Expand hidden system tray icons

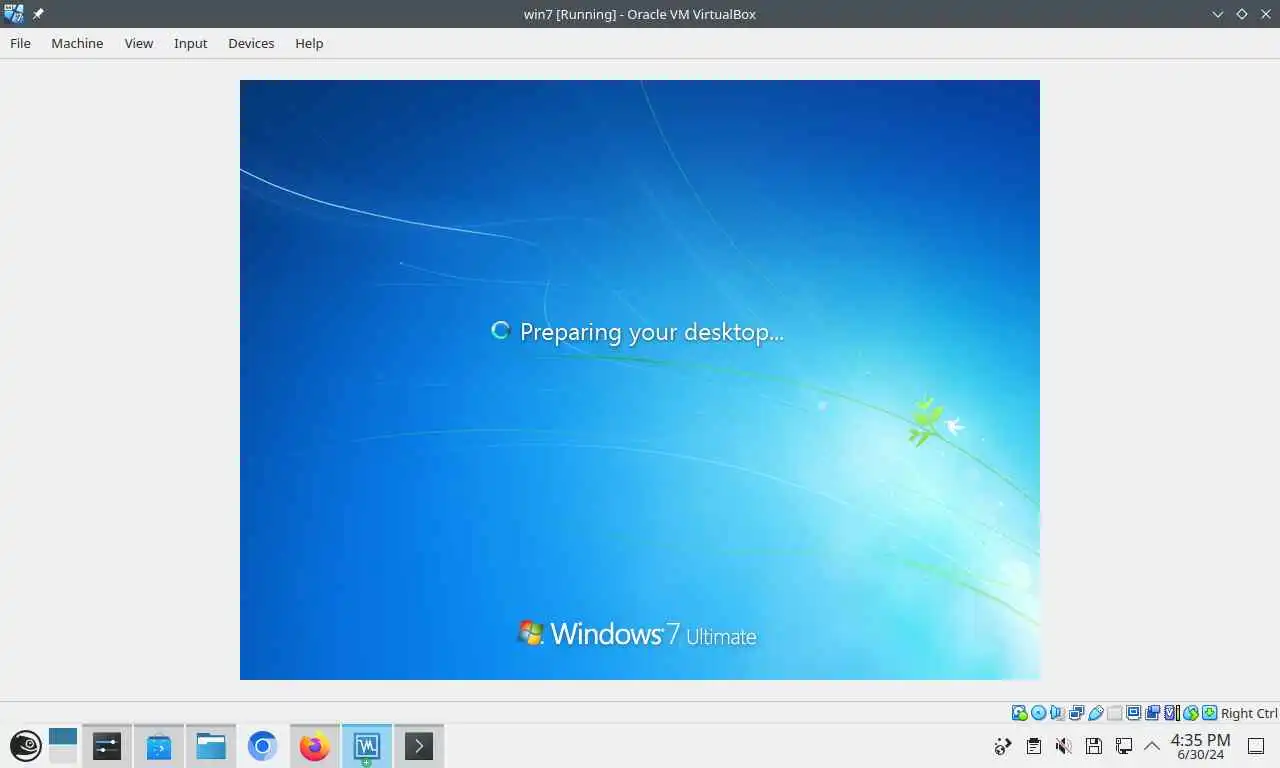1152,746
